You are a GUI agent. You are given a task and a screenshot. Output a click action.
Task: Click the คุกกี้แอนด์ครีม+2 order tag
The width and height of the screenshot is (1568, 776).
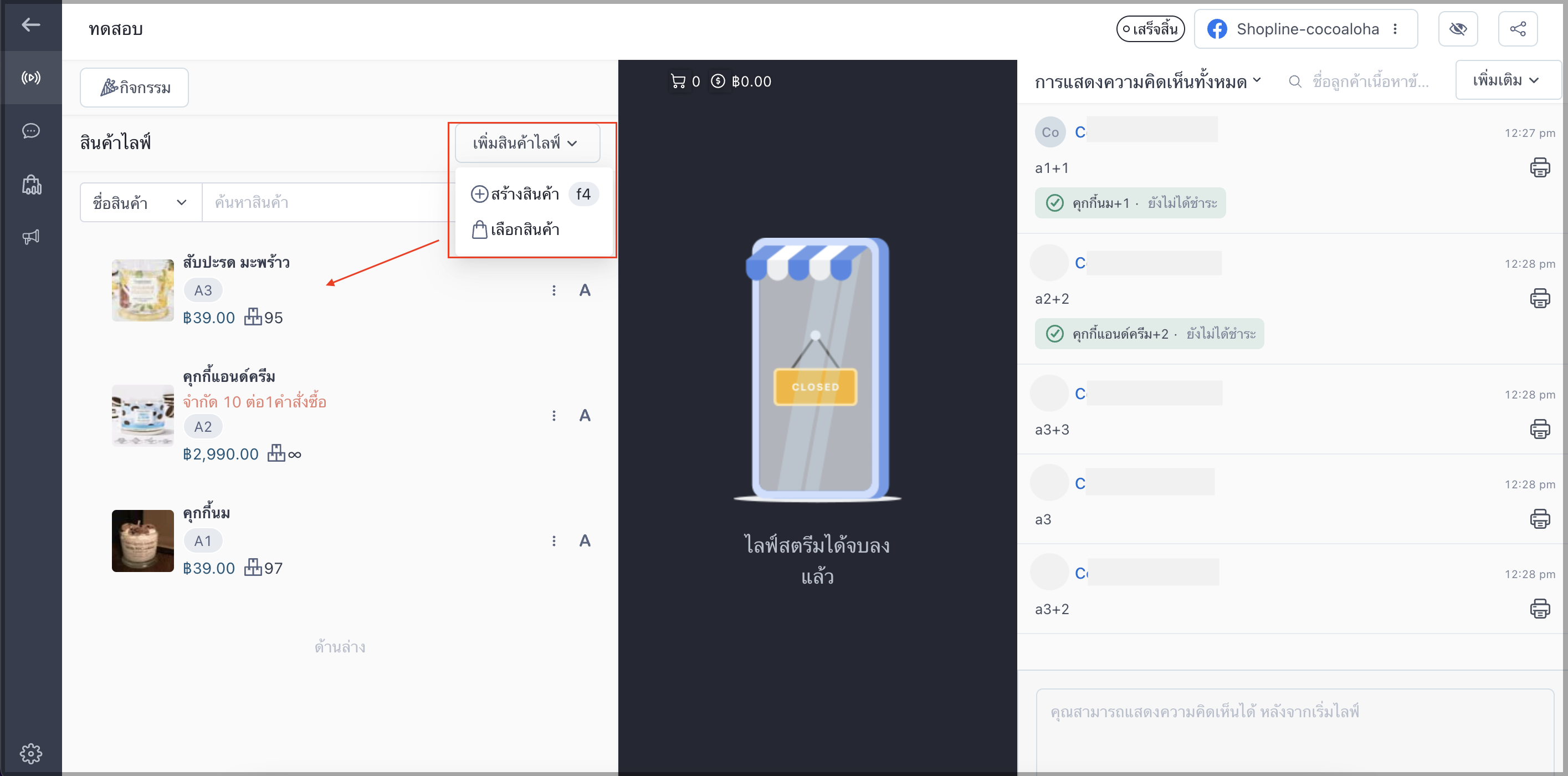[1149, 334]
